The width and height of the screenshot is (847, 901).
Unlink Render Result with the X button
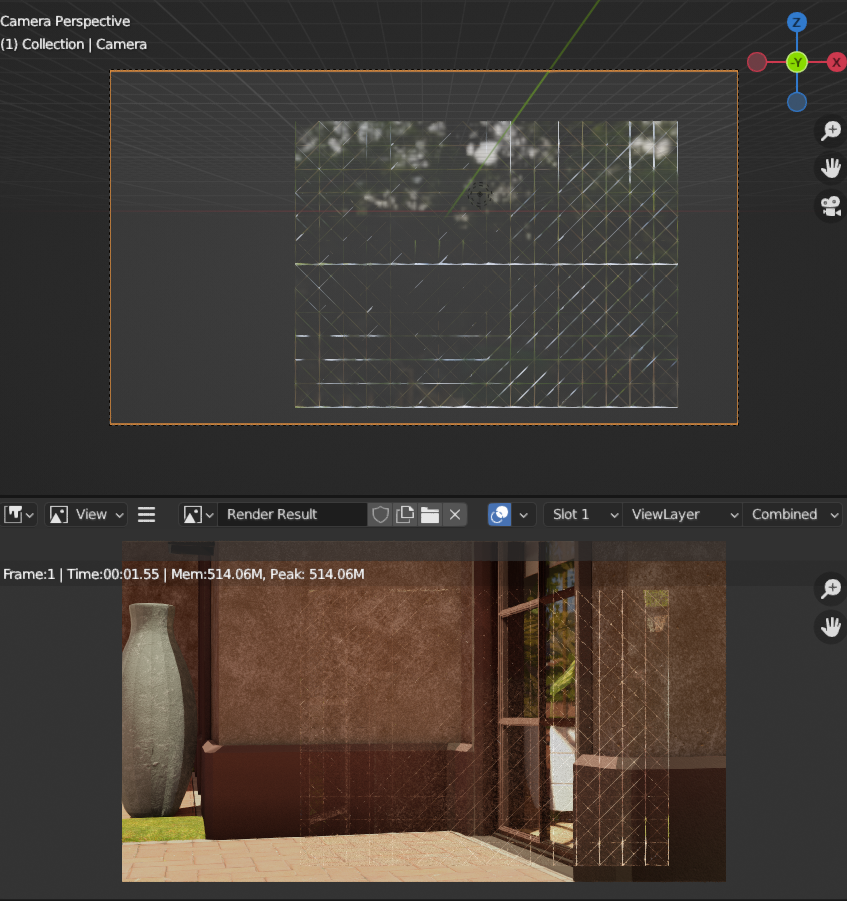click(x=455, y=514)
